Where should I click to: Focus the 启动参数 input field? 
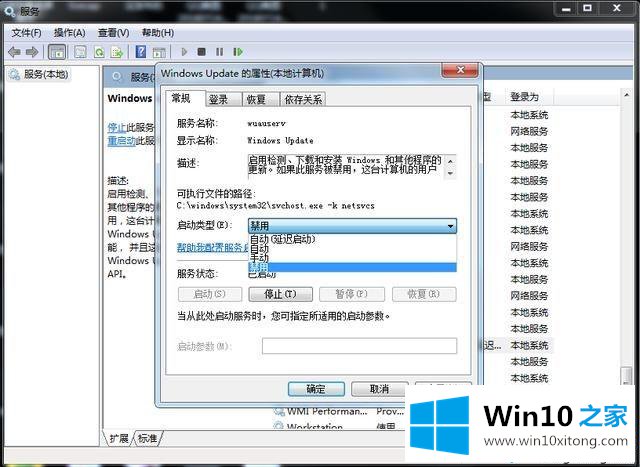pos(359,346)
